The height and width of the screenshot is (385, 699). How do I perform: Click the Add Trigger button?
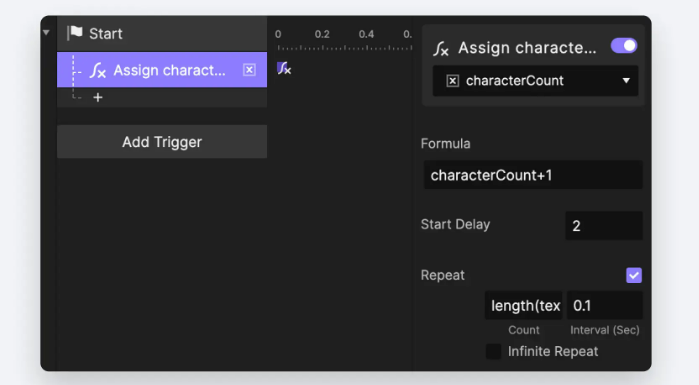(162, 142)
